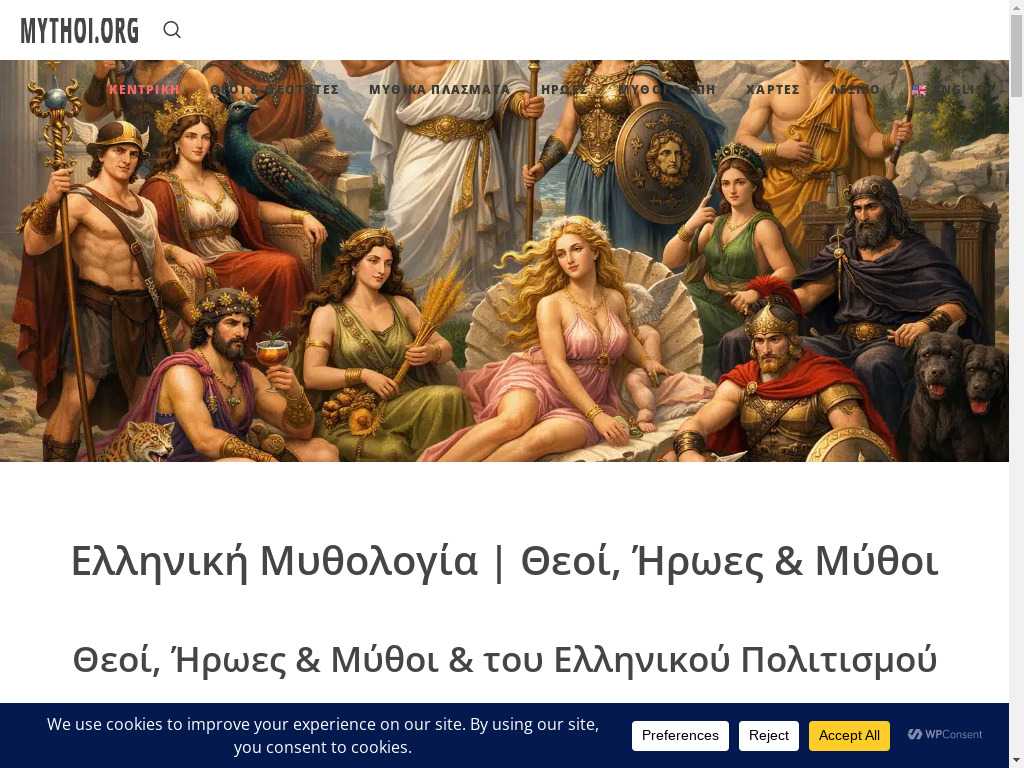Screen dimensions: 1024x768
Task: Open the ΛΕΞΙΚΟ navigation item
Action: [x=855, y=89]
